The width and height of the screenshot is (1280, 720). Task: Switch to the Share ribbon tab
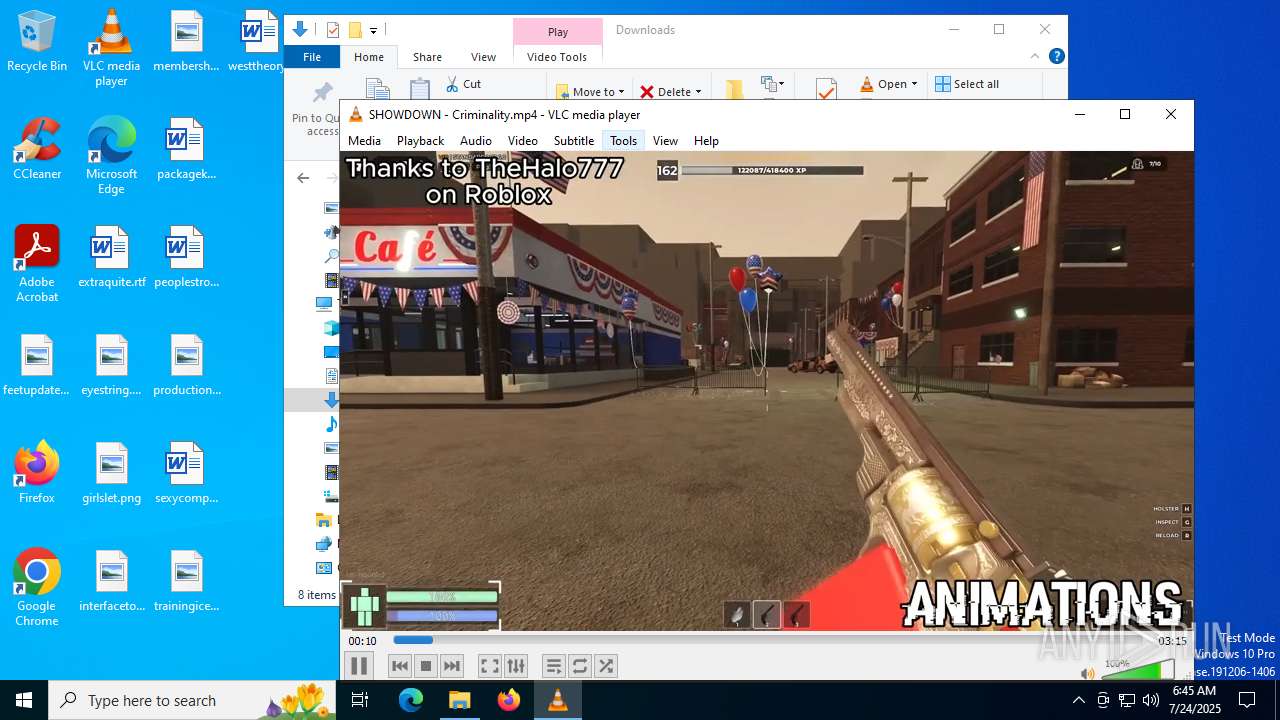click(427, 57)
